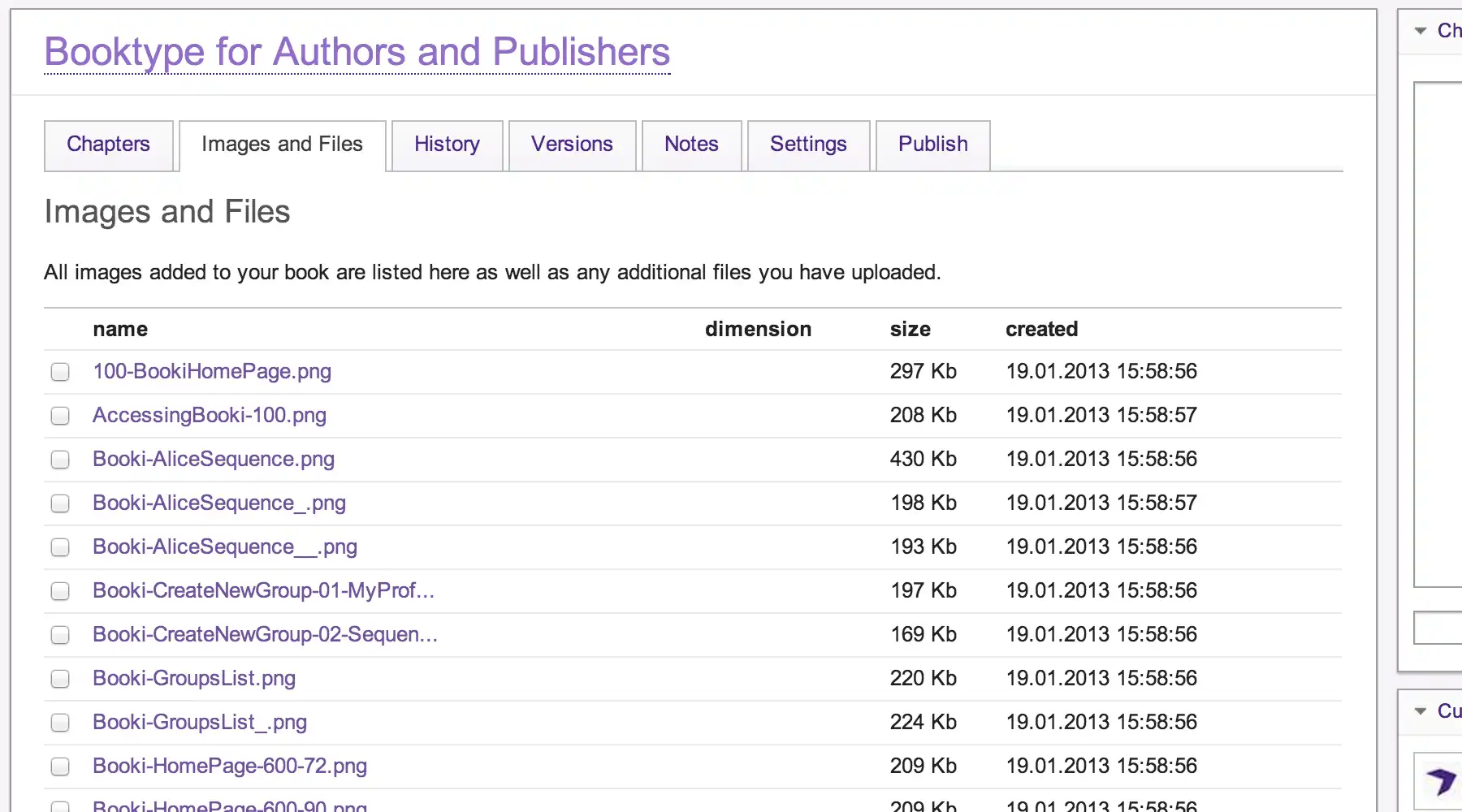Click the text input field in sidebar
1462x812 pixels.
pyautogui.click(x=1439, y=628)
